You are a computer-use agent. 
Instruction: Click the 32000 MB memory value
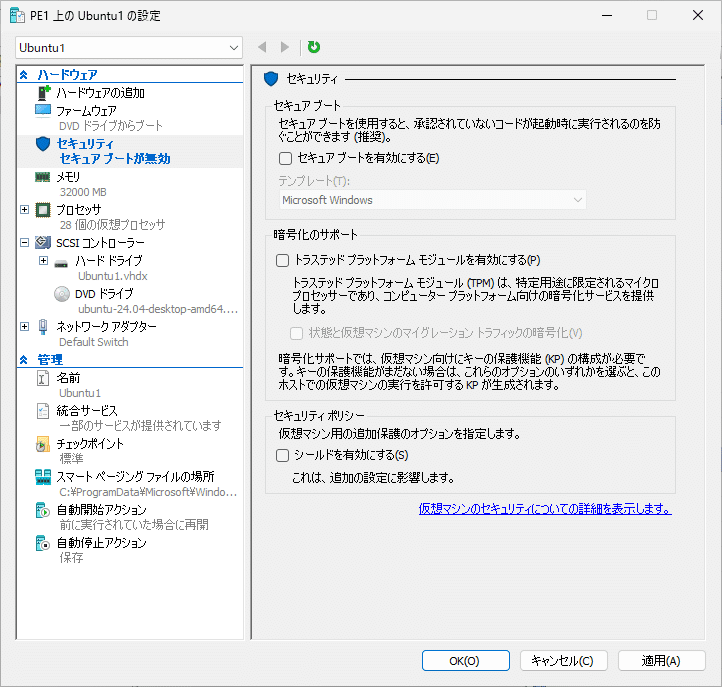coord(83,192)
